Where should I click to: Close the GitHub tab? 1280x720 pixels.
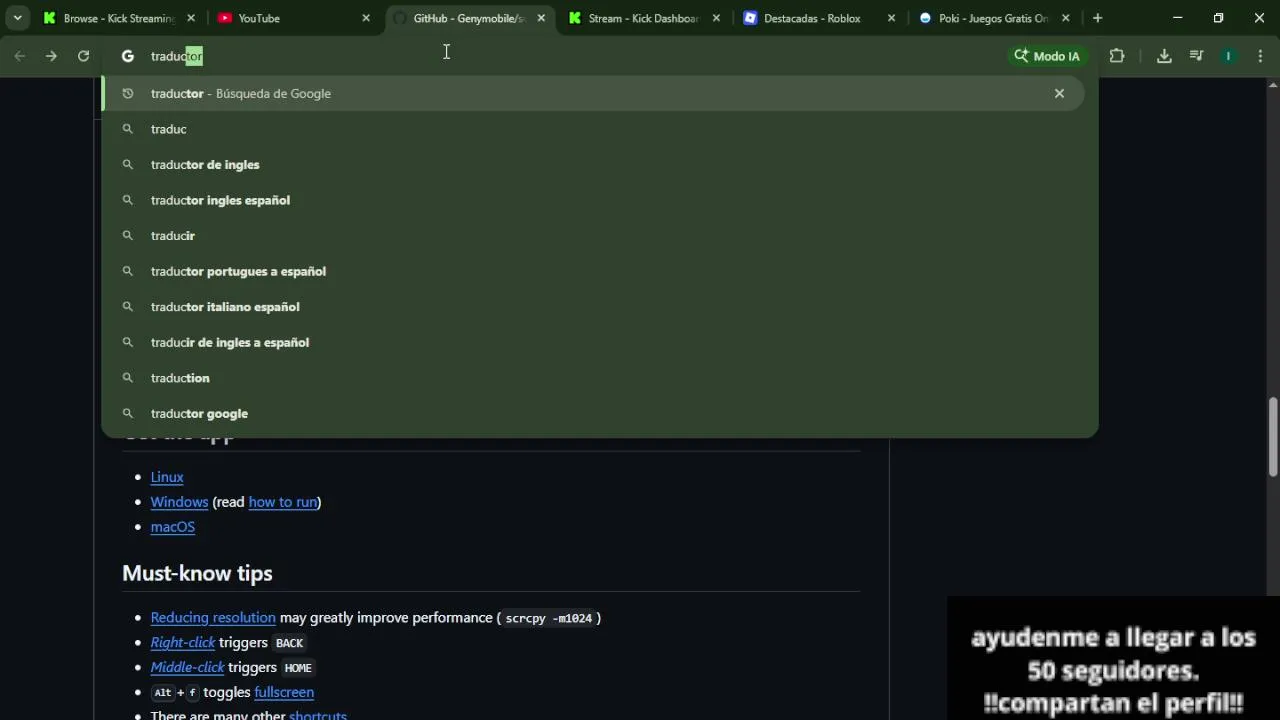click(541, 18)
